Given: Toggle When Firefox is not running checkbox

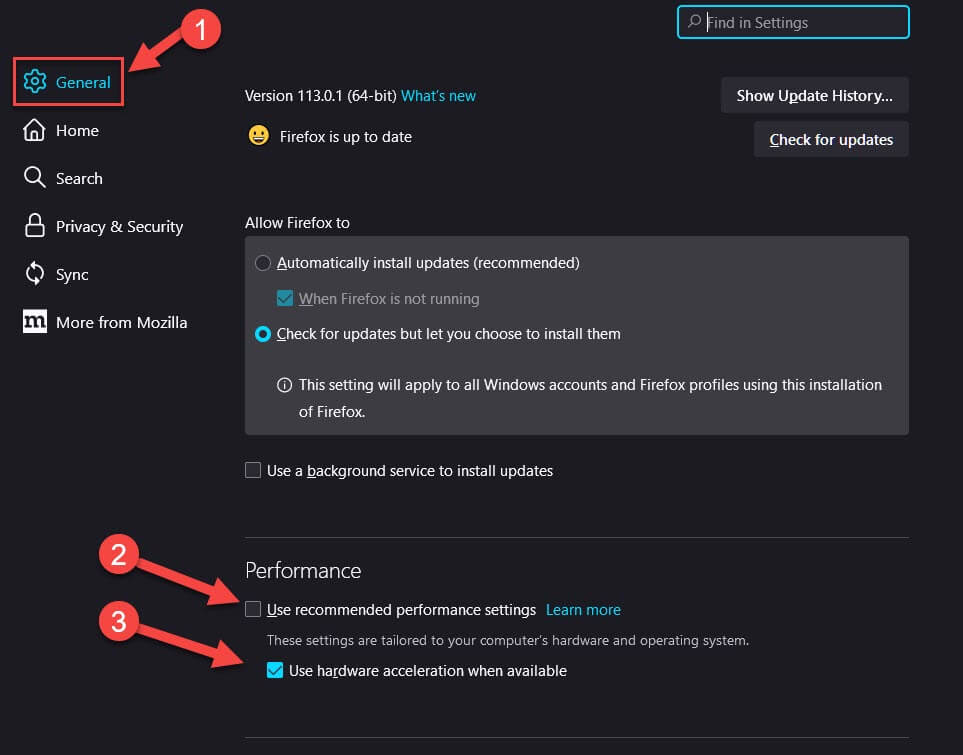Looking at the screenshot, I should (285, 299).
